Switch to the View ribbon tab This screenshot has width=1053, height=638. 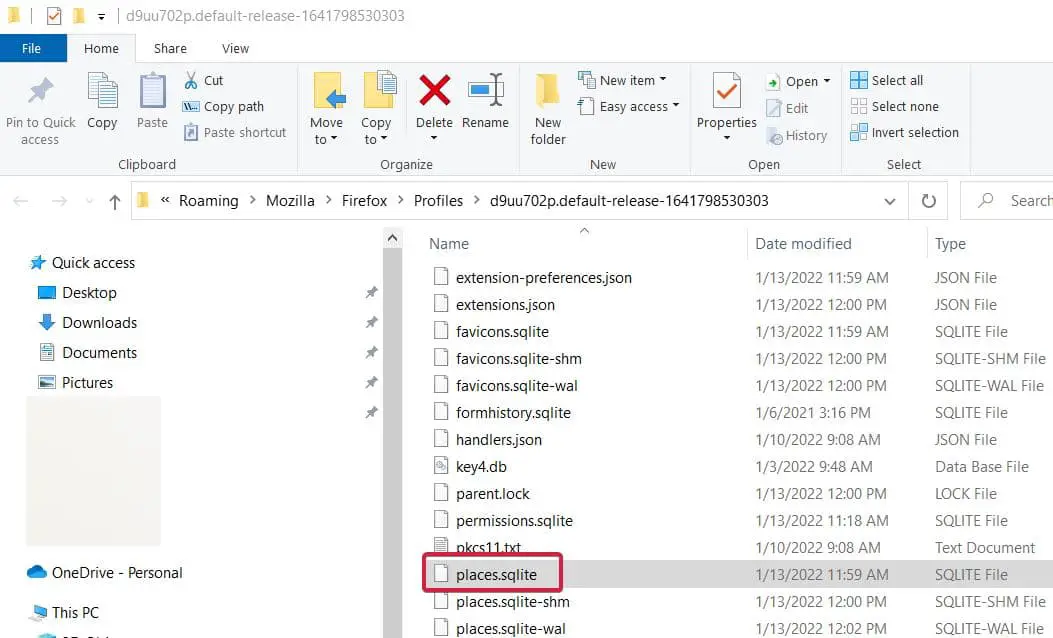(x=235, y=48)
